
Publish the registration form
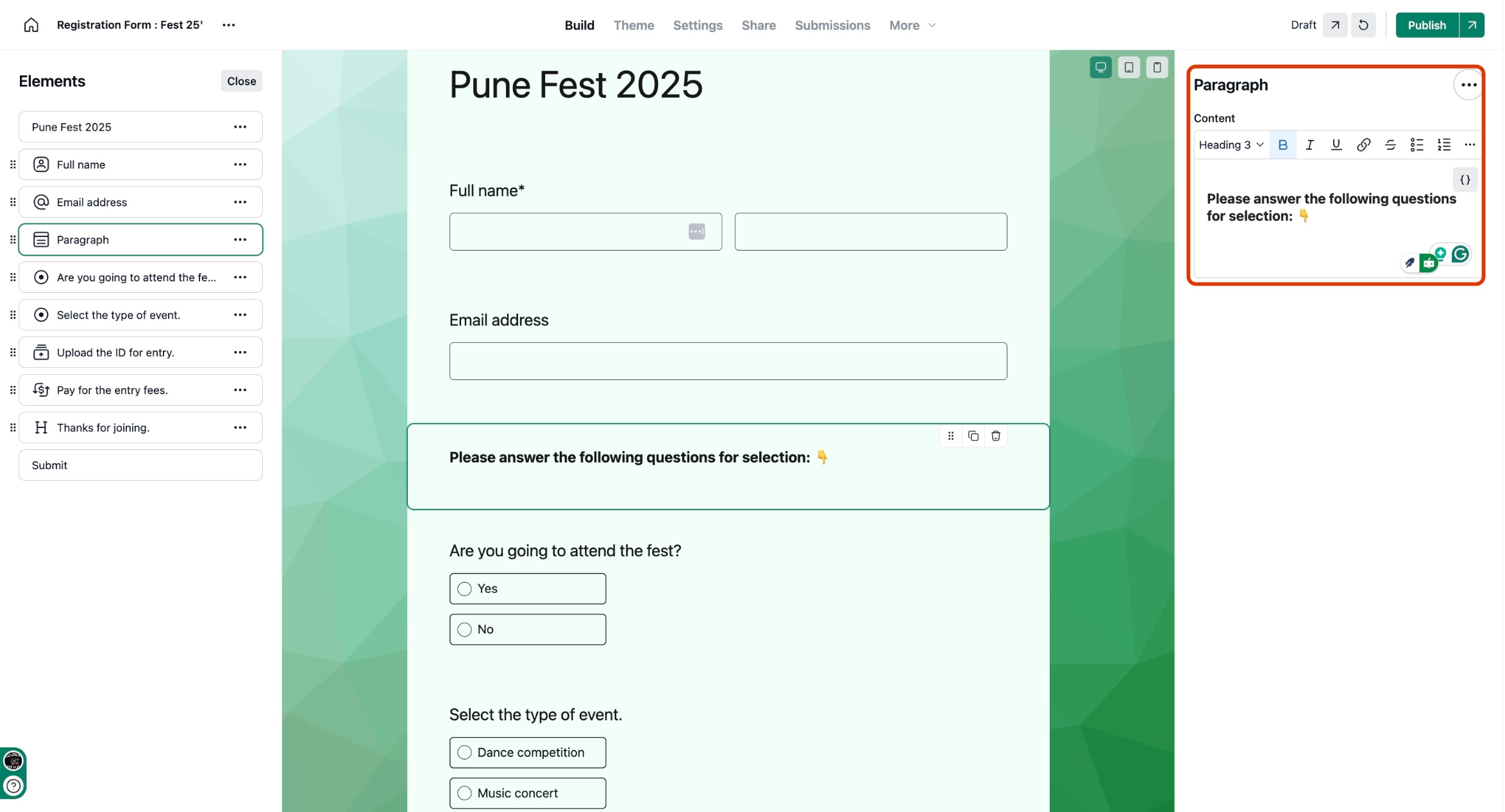pos(1426,25)
